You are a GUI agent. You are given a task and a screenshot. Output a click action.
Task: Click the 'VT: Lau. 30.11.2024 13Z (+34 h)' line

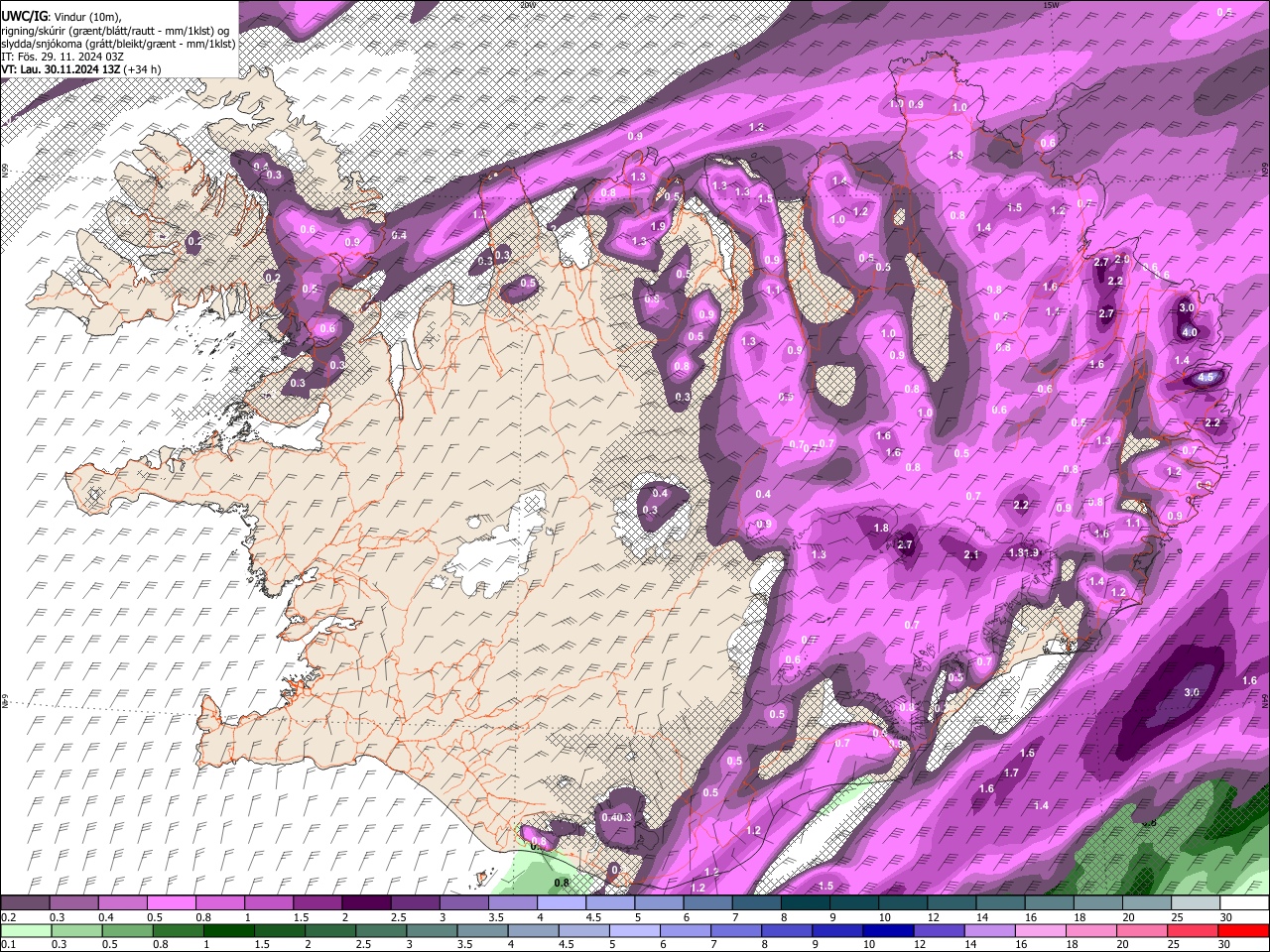(x=80, y=69)
